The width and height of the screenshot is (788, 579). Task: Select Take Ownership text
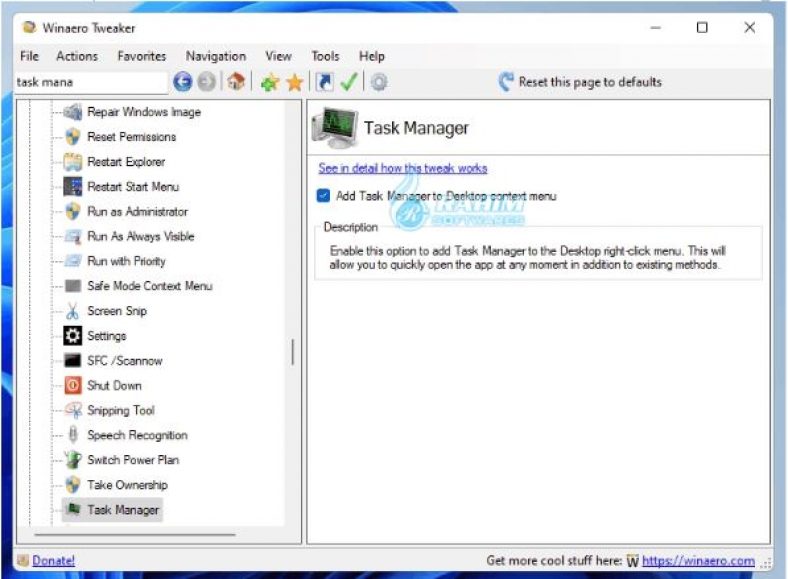tap(127, 485)
